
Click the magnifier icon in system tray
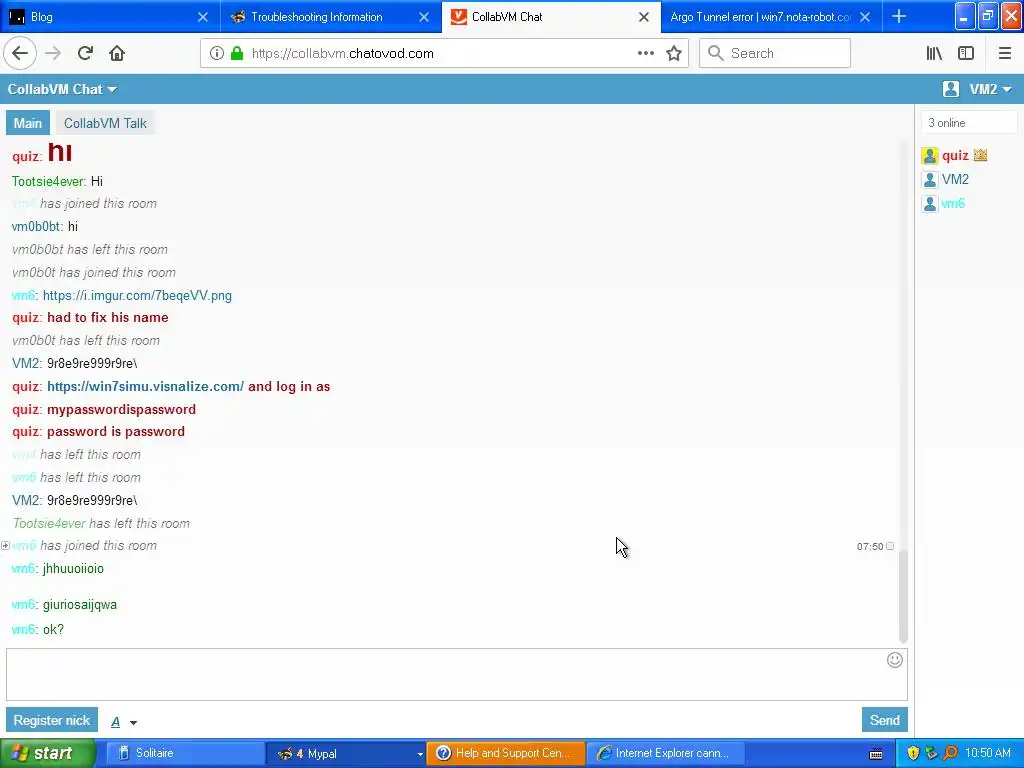click(x=950, y=753)
